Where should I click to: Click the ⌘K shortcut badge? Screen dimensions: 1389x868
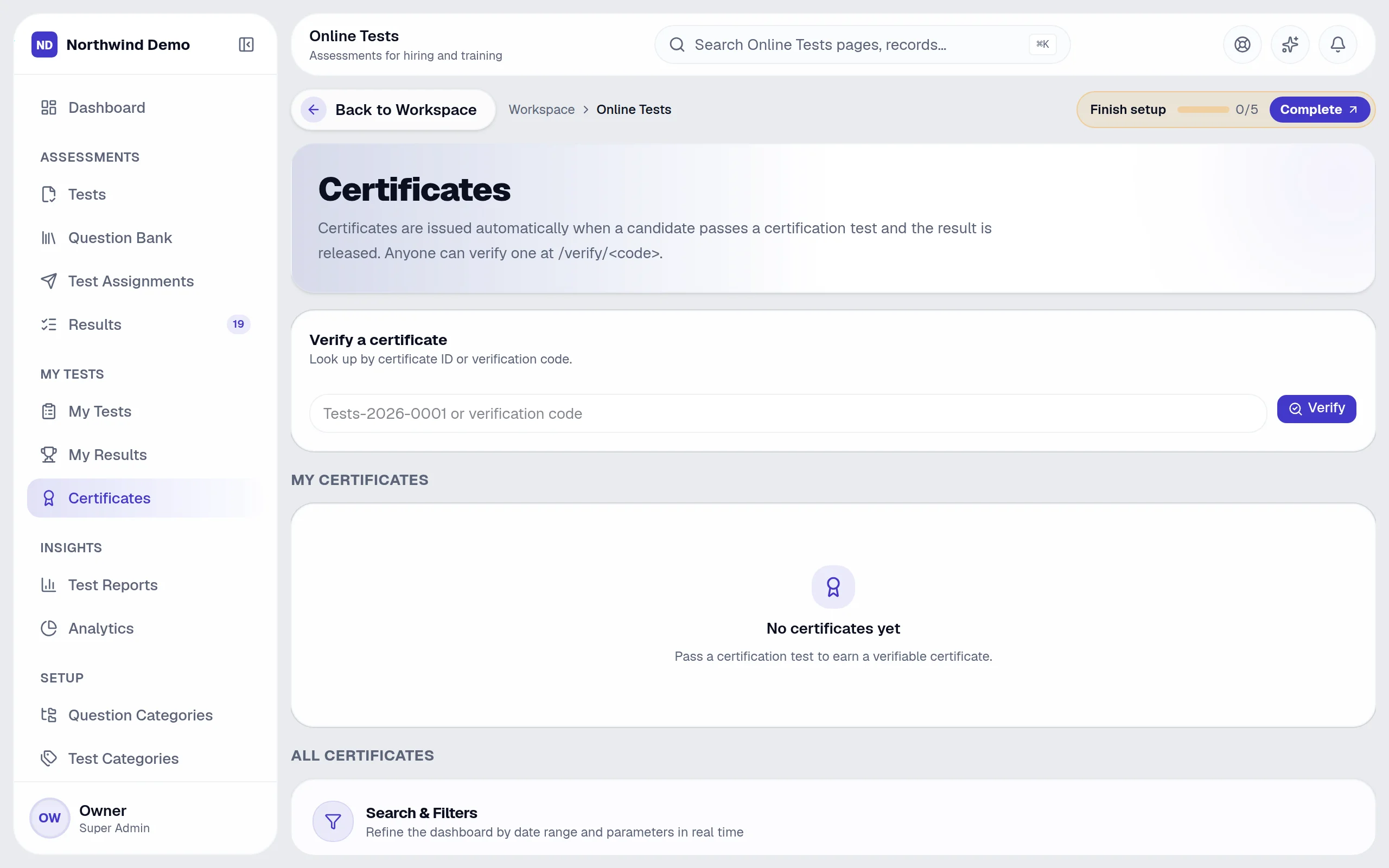[1042, 45]
